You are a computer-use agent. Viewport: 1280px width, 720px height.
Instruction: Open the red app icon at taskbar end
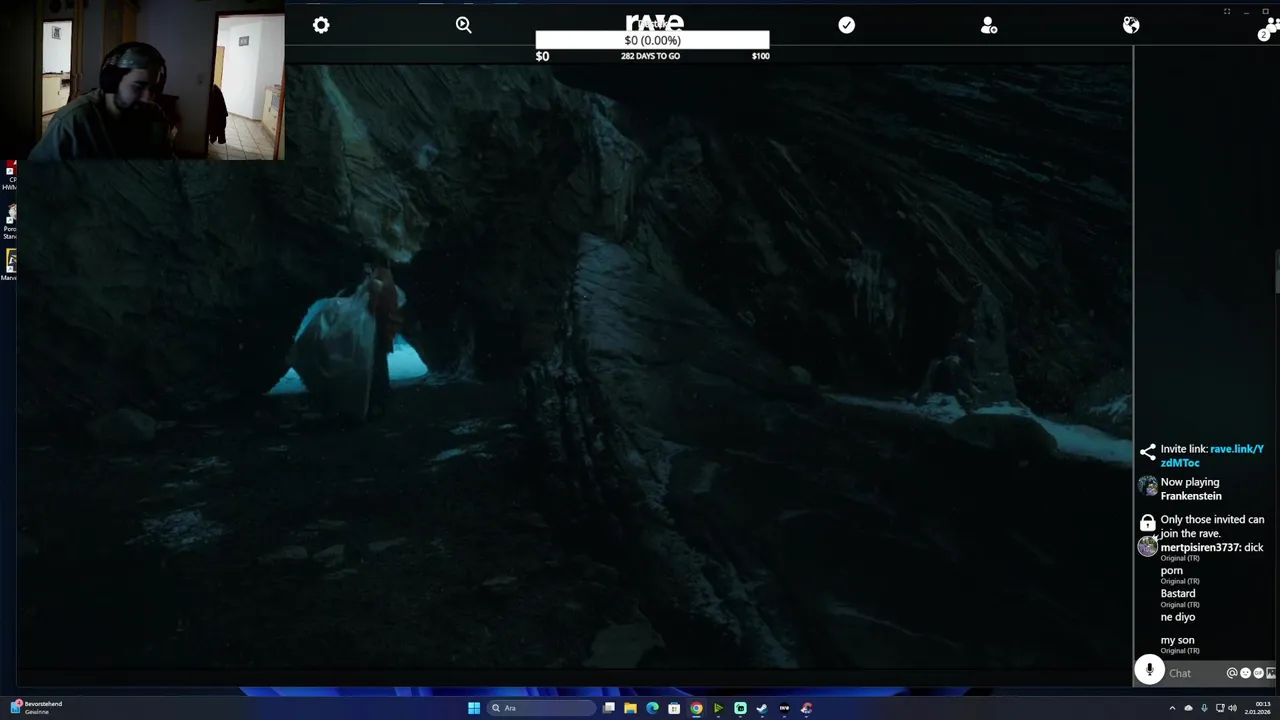point(806,708)
